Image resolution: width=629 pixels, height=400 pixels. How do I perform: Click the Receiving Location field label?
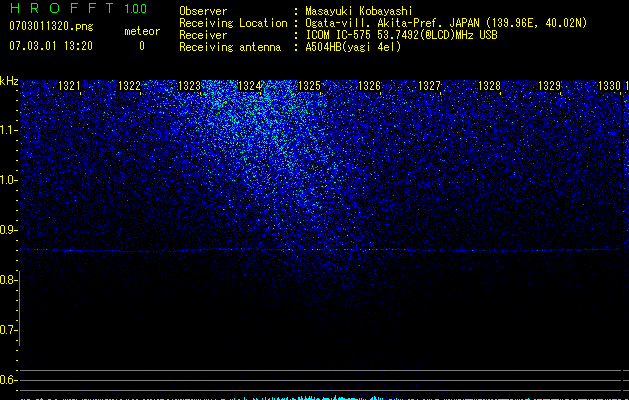233,23
